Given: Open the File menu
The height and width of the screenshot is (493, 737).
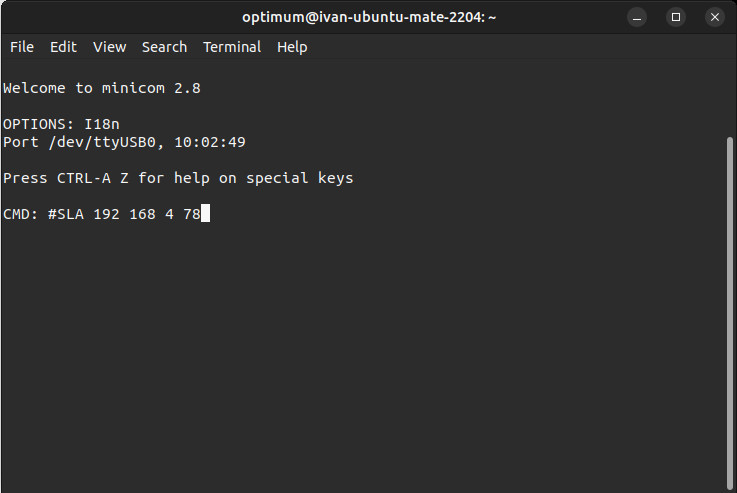Looking at the screenshot, I should (x=22, y=47).
